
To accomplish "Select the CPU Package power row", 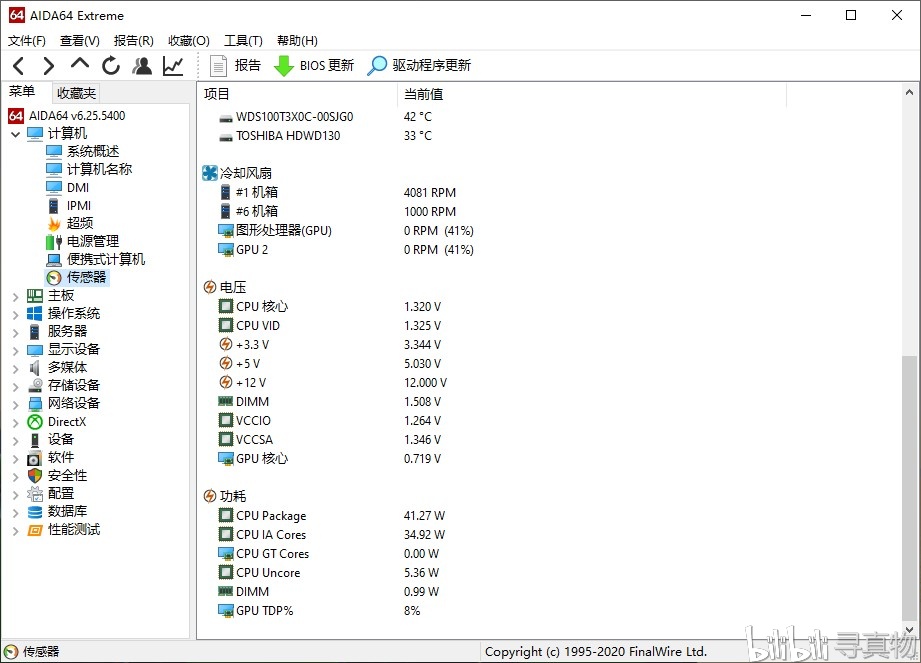I will click(x=263, y=516).
